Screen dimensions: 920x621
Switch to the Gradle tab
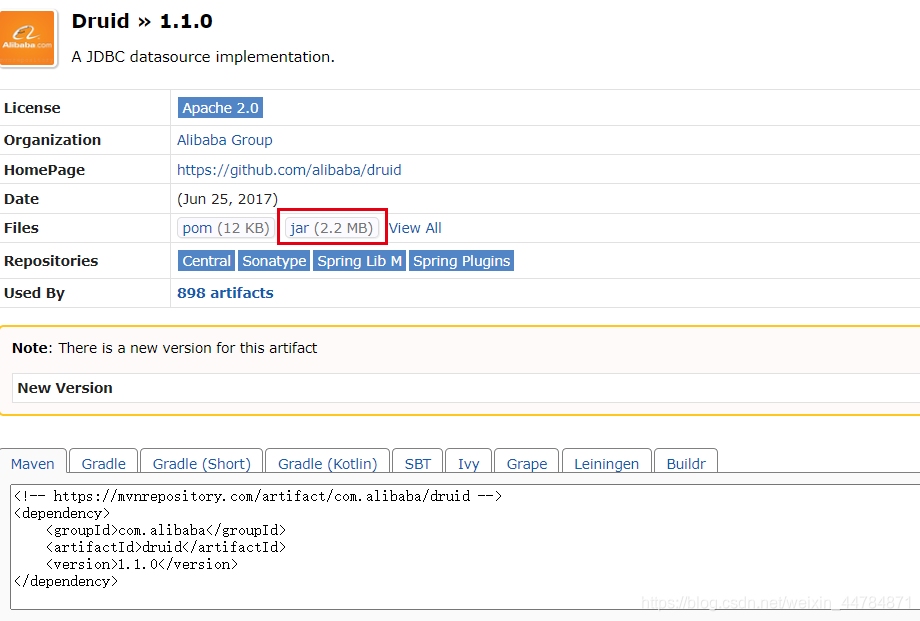click(x=103, y=463)
